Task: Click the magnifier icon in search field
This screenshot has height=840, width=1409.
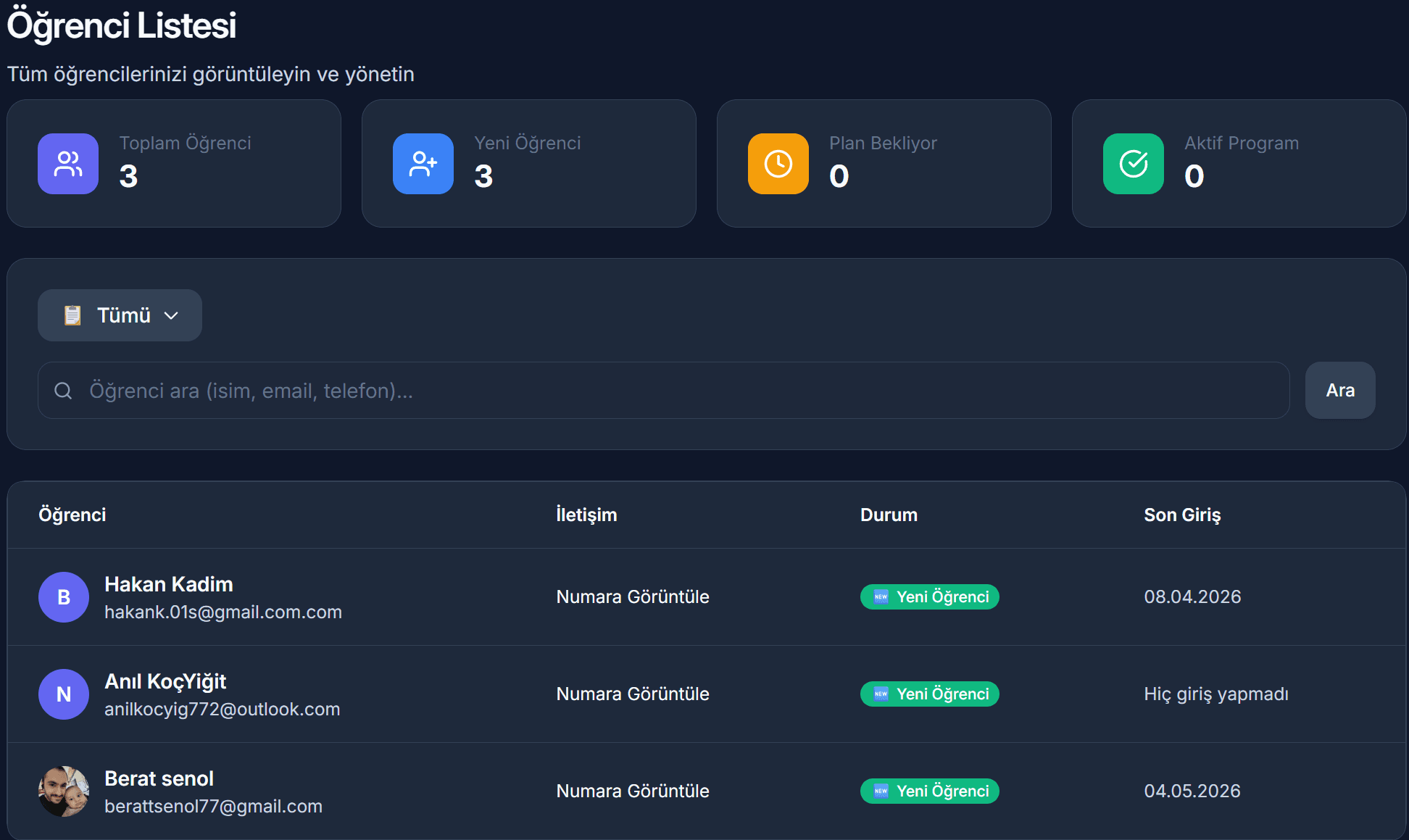Action: pyautogui.click(x=63, y=391)
